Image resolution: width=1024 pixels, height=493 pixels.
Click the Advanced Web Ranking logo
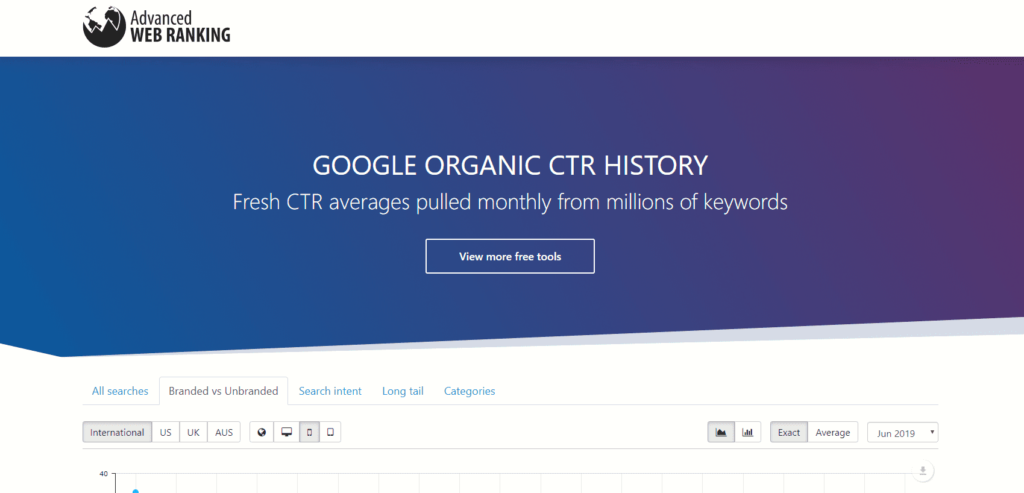point(157,26)
